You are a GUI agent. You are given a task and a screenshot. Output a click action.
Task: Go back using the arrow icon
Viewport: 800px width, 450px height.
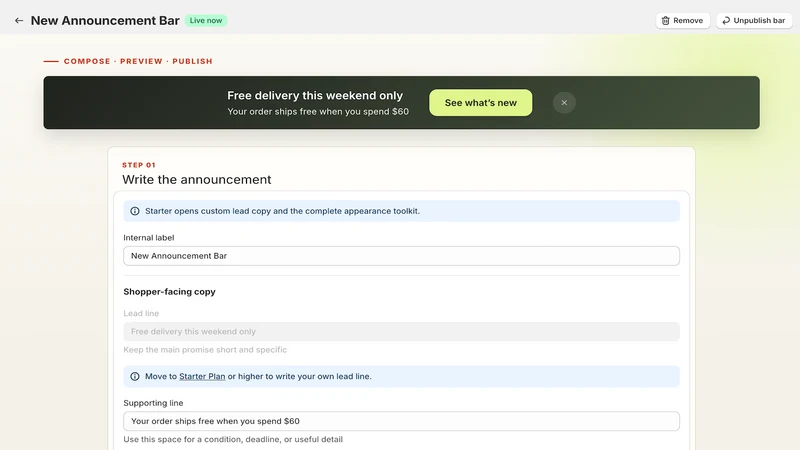pyautogui.click(x=19, y=20)
